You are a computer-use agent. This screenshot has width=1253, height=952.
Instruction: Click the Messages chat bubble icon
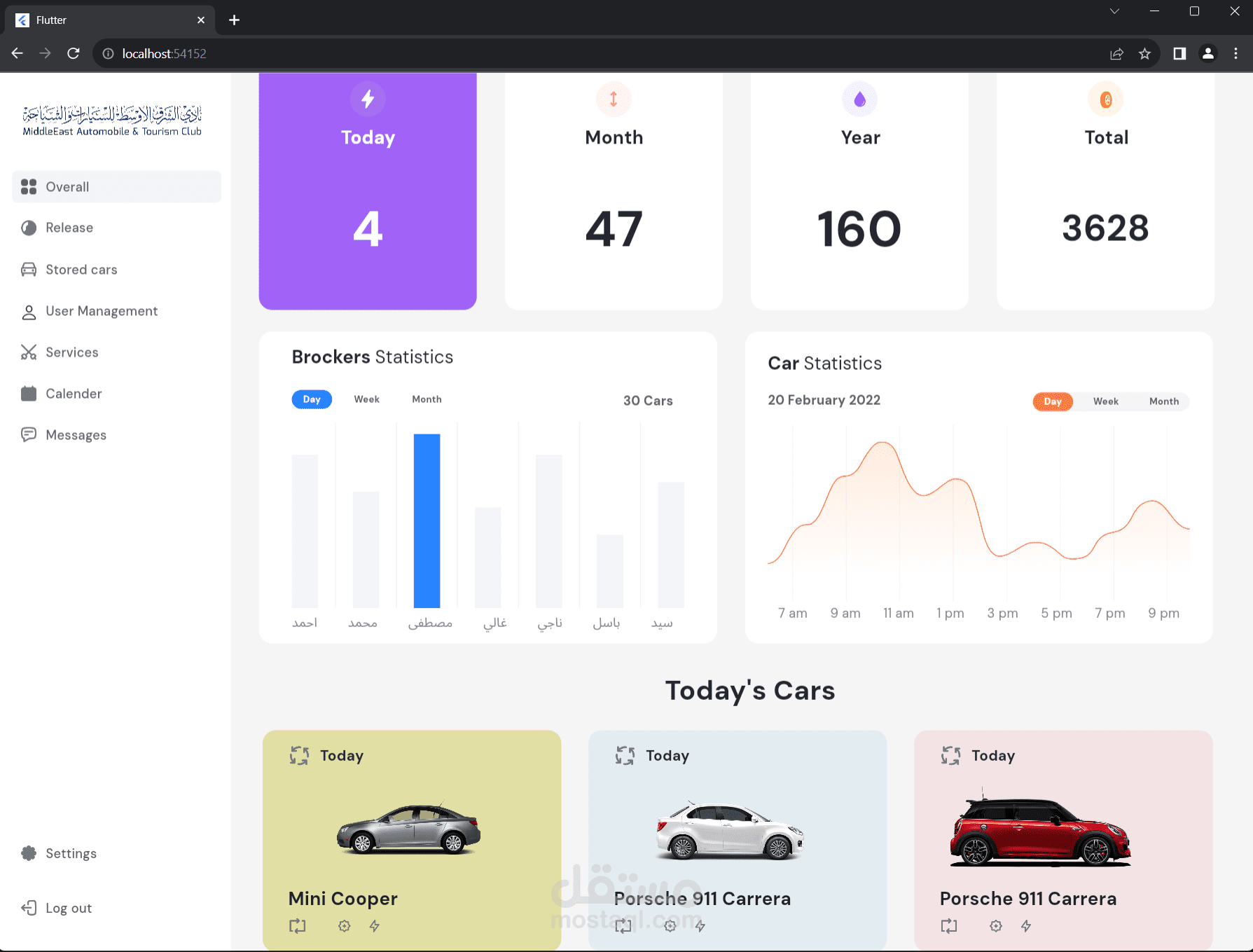(29, 435)
